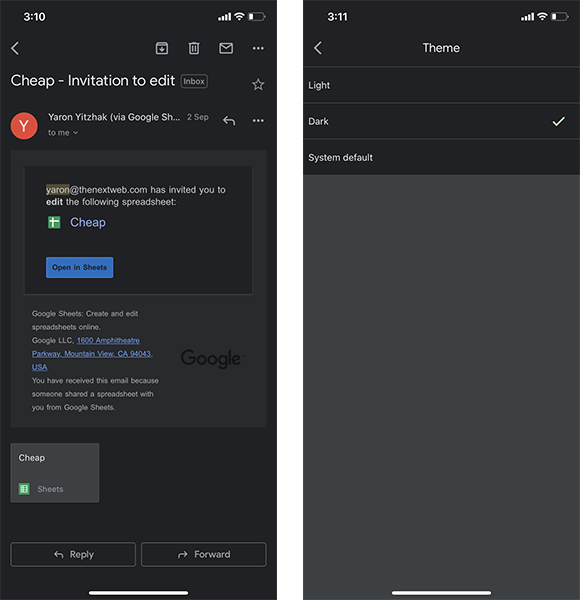Tap the reply arrow beside the sender
580x600 pixels.
tap(229, 121)
